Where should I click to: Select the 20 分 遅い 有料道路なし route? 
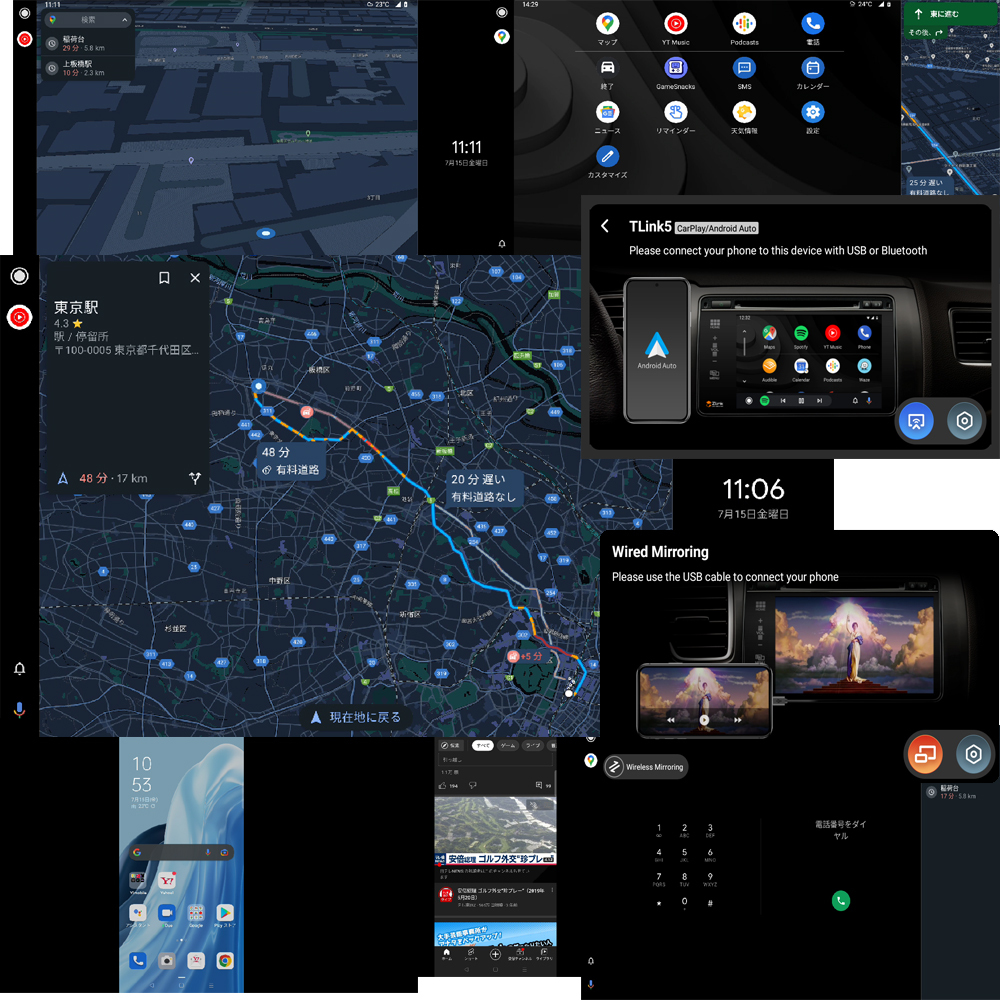tap(483, 487)
